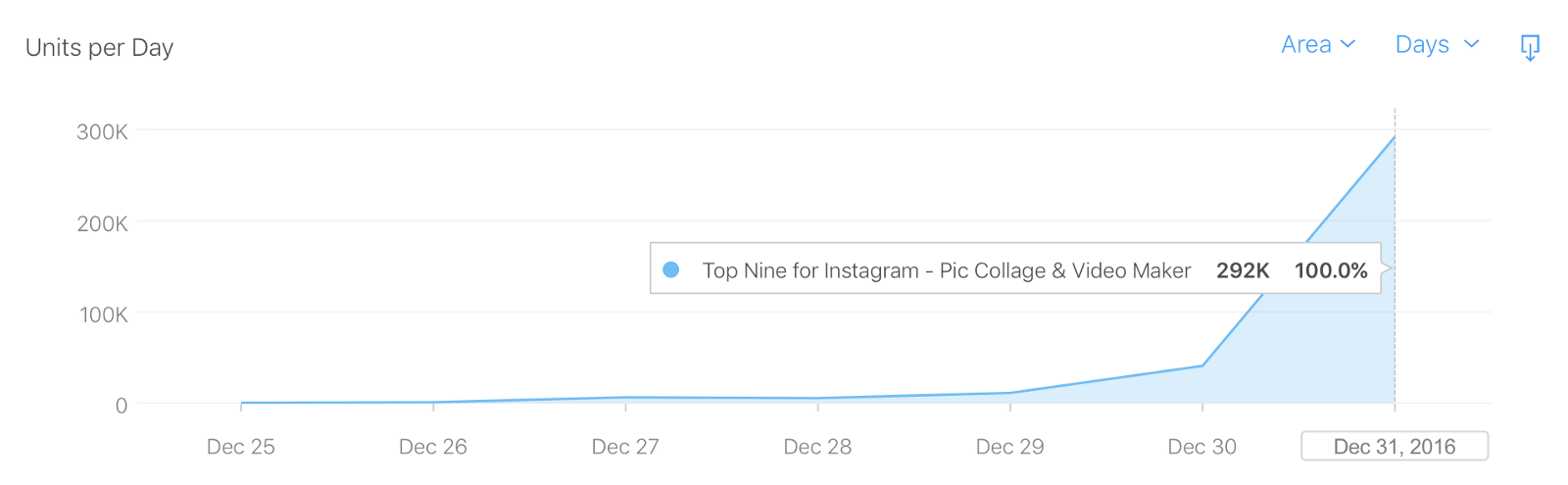
Task: Click the line peak at Dec 31
Action: 1395,137
